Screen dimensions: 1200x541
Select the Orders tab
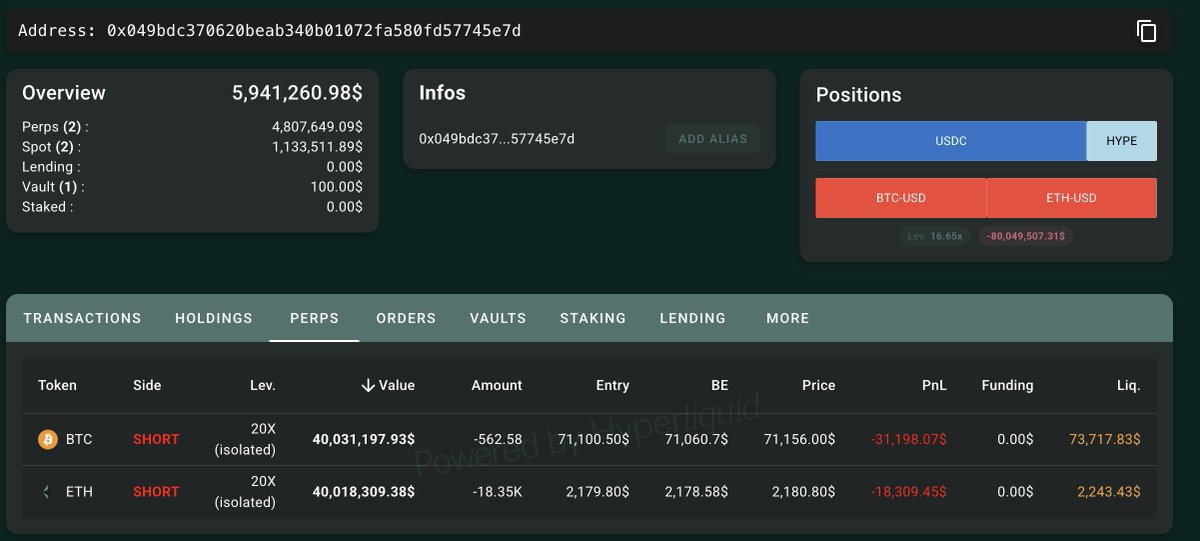click(406, 318)
